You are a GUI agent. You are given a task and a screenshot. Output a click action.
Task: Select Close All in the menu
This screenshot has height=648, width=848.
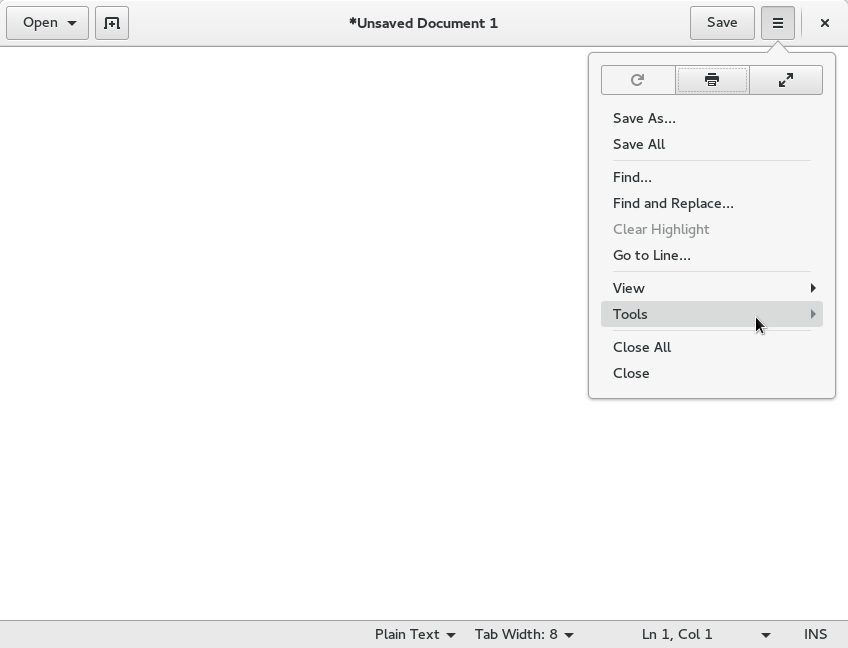pyautogui.click(x=712, y=347)
